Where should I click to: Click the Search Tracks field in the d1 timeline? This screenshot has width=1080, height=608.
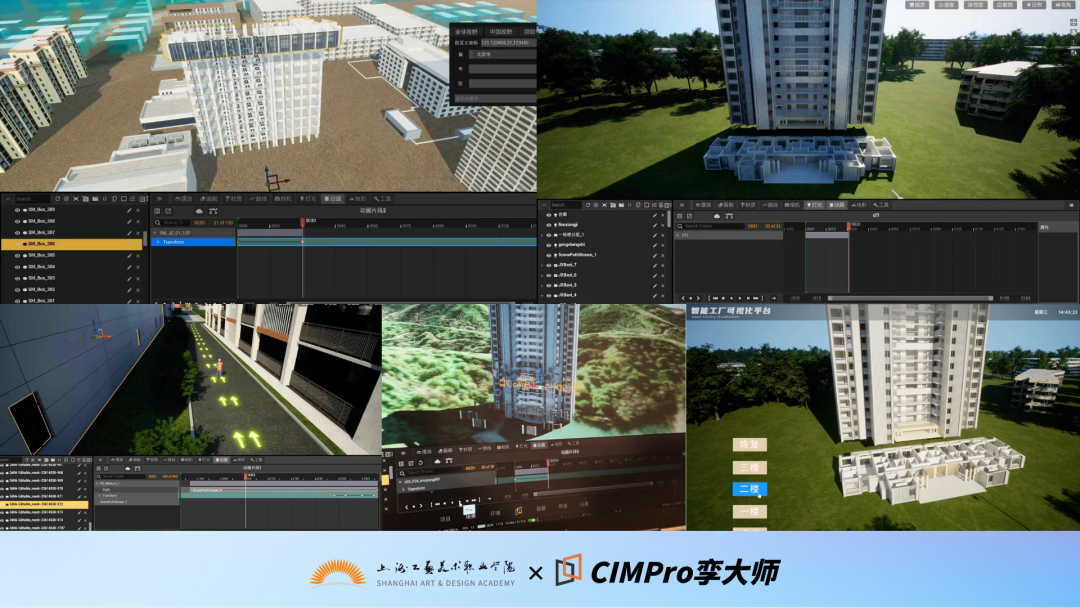(x=710, y=226)
